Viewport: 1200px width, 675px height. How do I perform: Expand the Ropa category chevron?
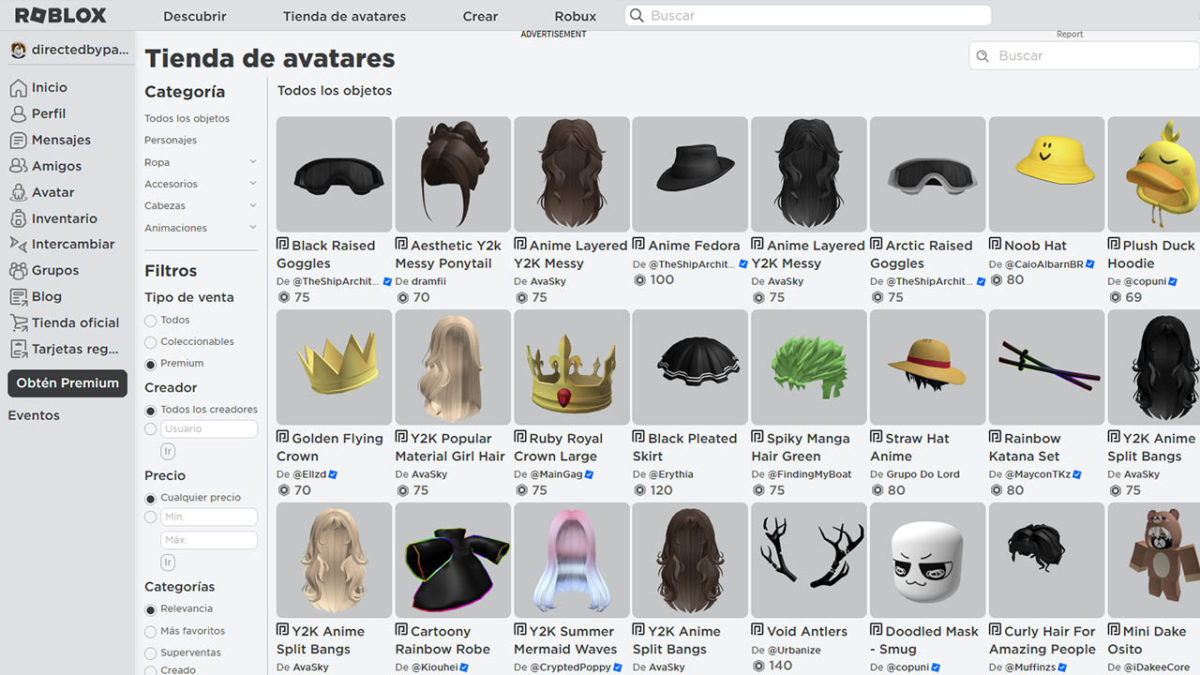253,162
